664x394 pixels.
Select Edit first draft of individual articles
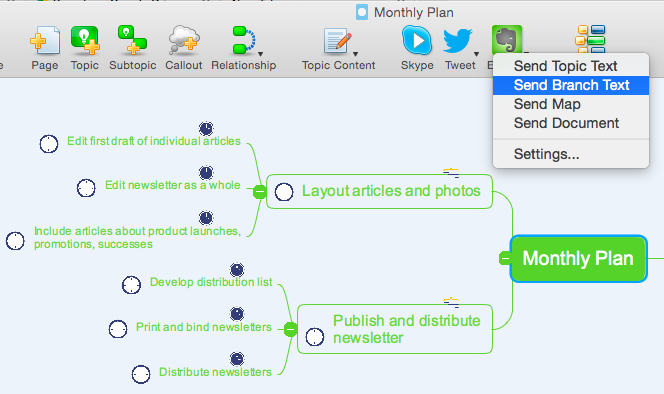point(154,141)
